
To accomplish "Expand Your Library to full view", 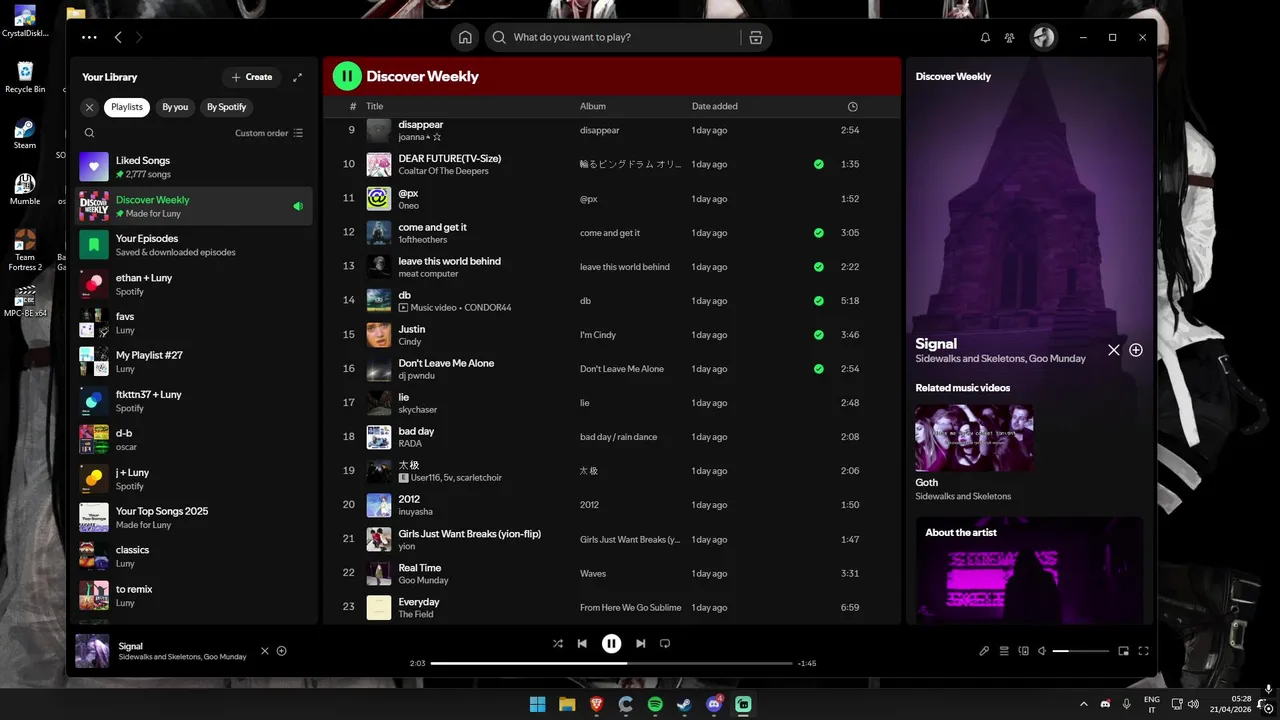I will 297,77.
